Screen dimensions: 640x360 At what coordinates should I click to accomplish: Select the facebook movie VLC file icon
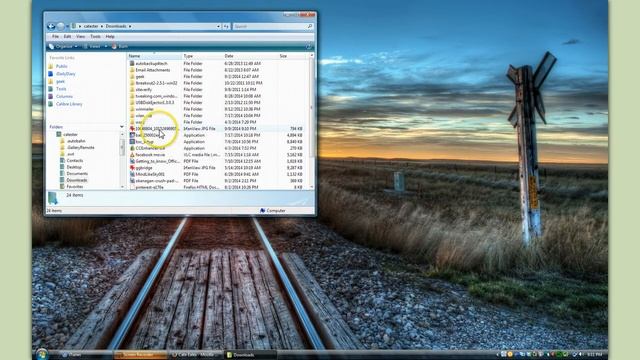click(x=132, y=155)
